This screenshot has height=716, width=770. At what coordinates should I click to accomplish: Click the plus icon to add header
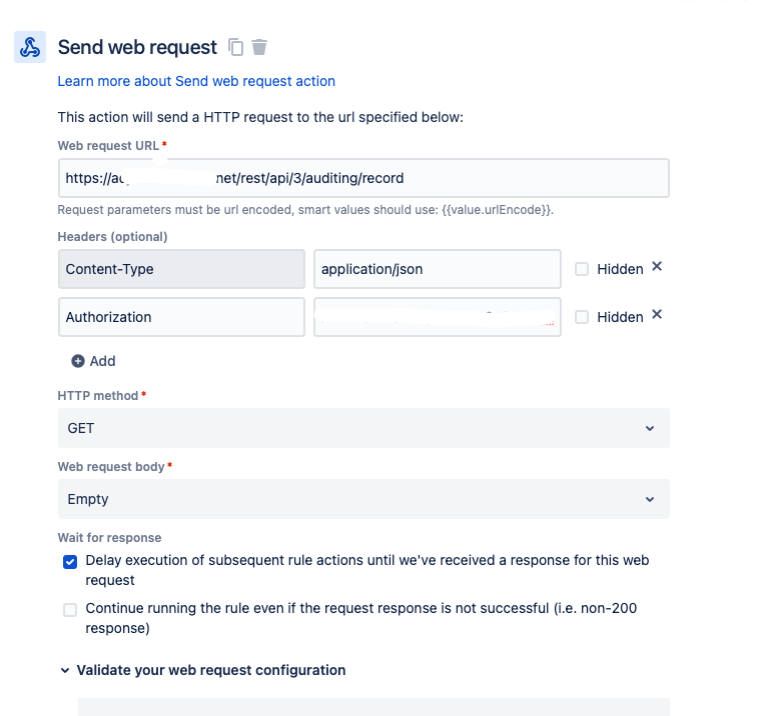(78, 361)
